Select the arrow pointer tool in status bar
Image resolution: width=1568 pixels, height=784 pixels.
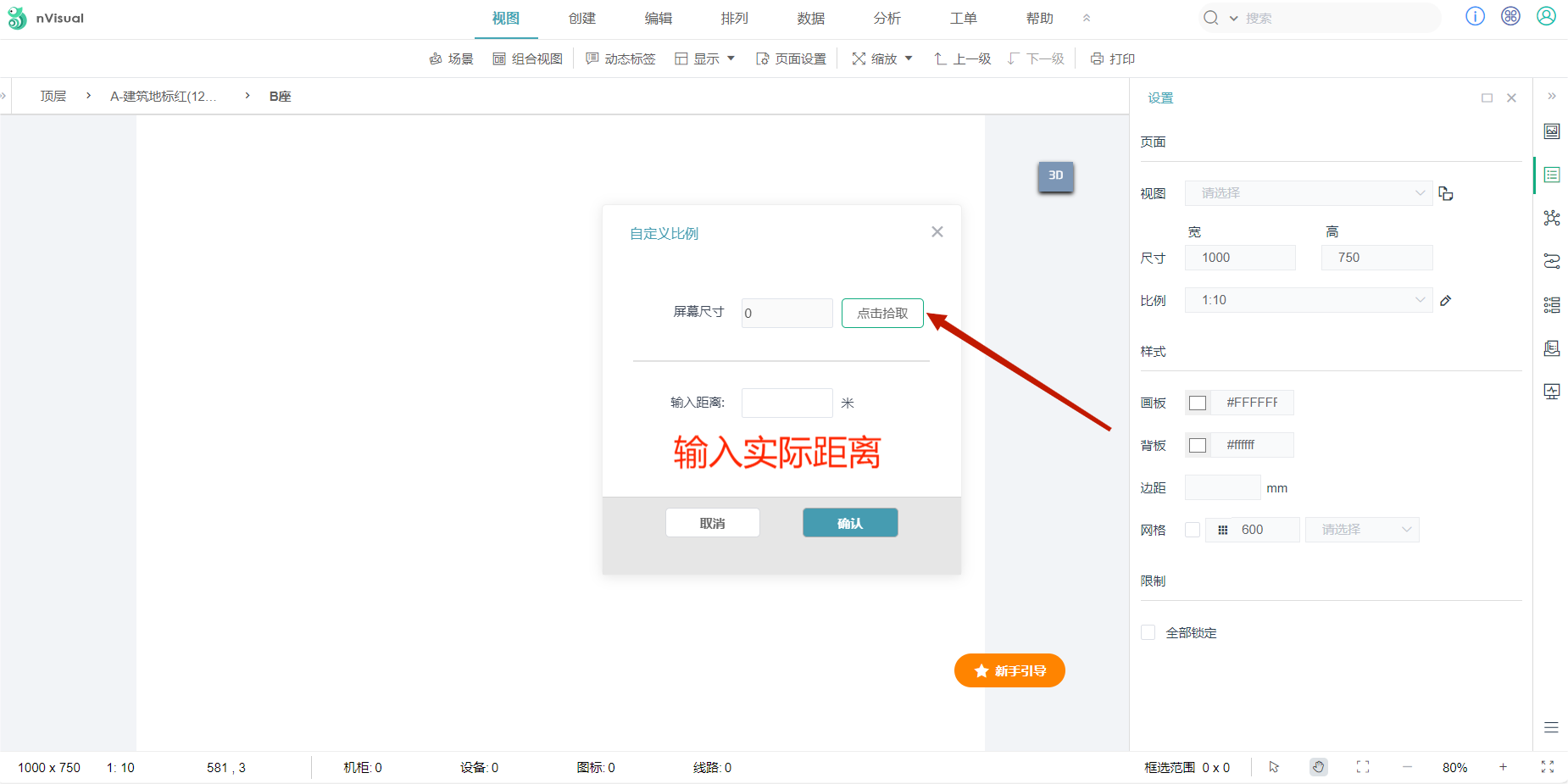[1274, 767]
